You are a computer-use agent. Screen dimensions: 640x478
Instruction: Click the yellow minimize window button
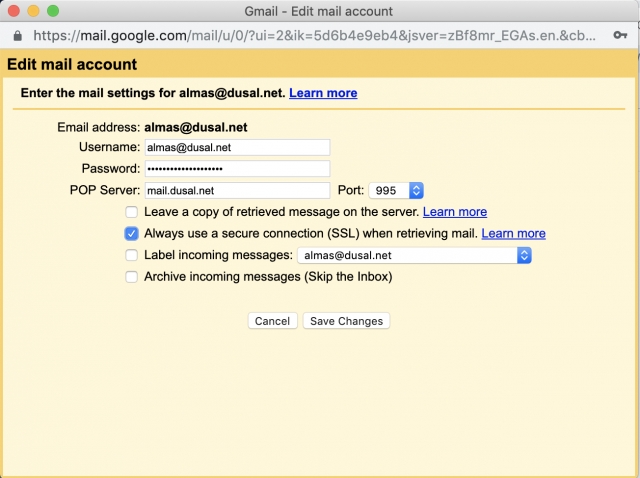pyautogui.click(x=33, y=11)
